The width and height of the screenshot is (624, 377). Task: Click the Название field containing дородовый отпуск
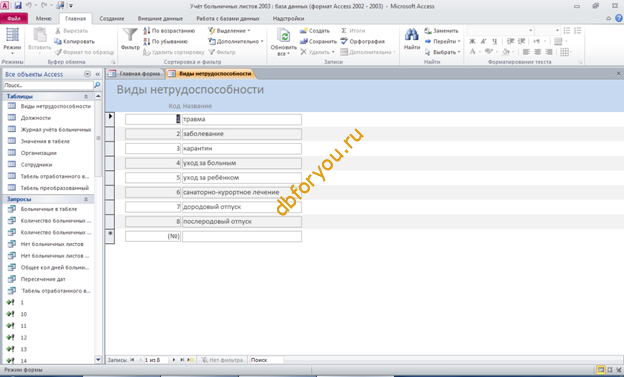pyautogui.click(x=242, y=207)
